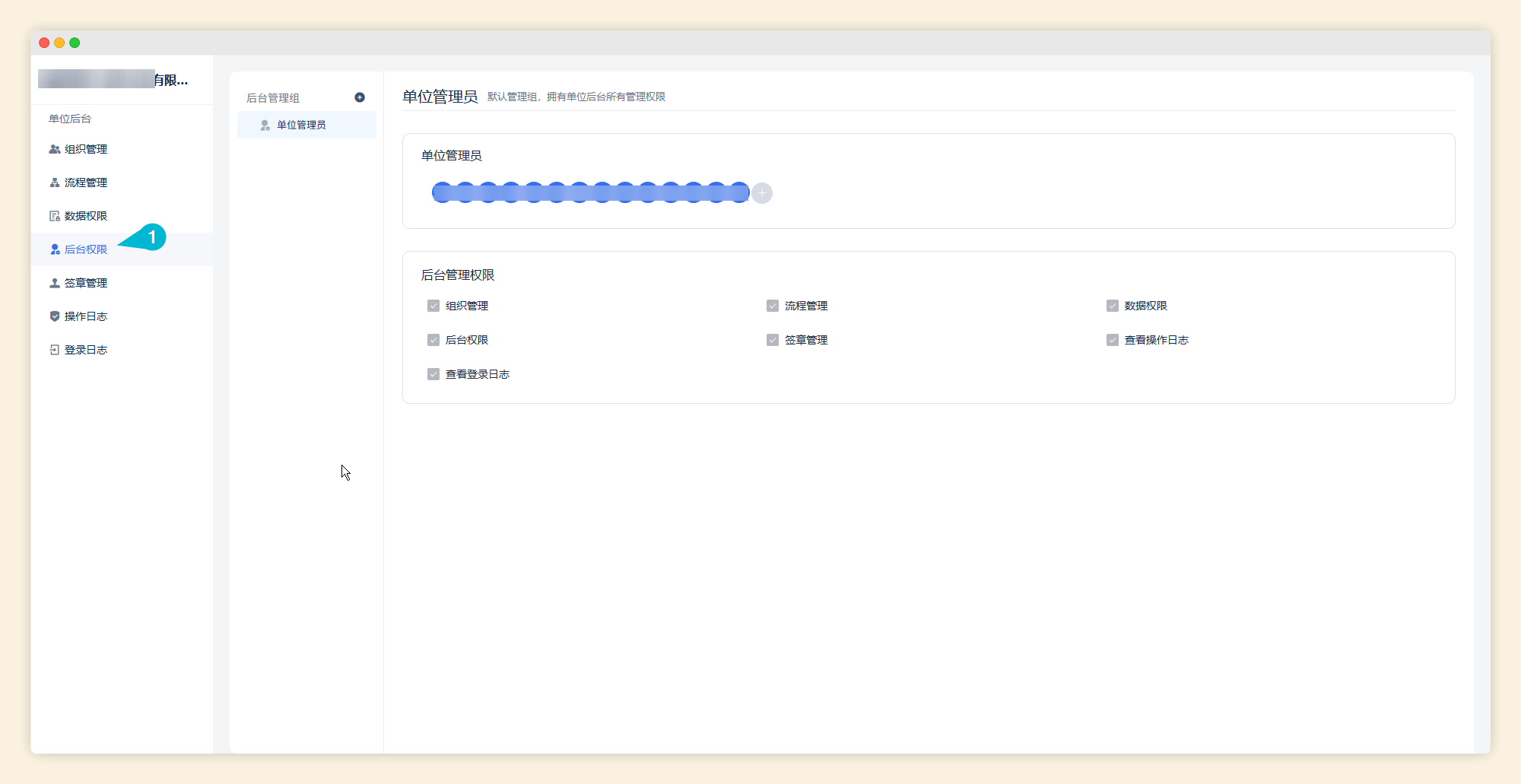
Task: Open the 操作日志 menu item
Action: 86,316
